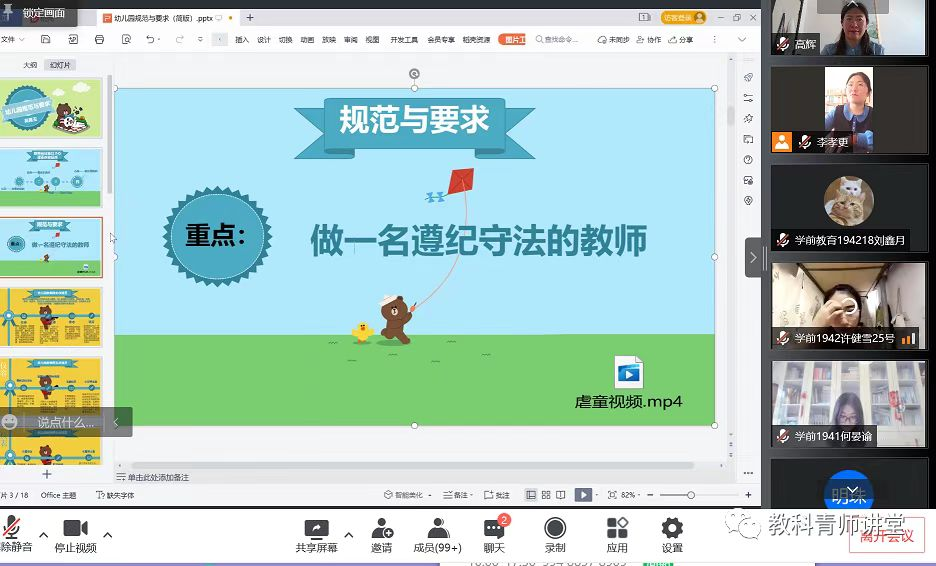Open meeting Settings (设置) gear
The image size is (936, 566).
(x=672, y=530)
